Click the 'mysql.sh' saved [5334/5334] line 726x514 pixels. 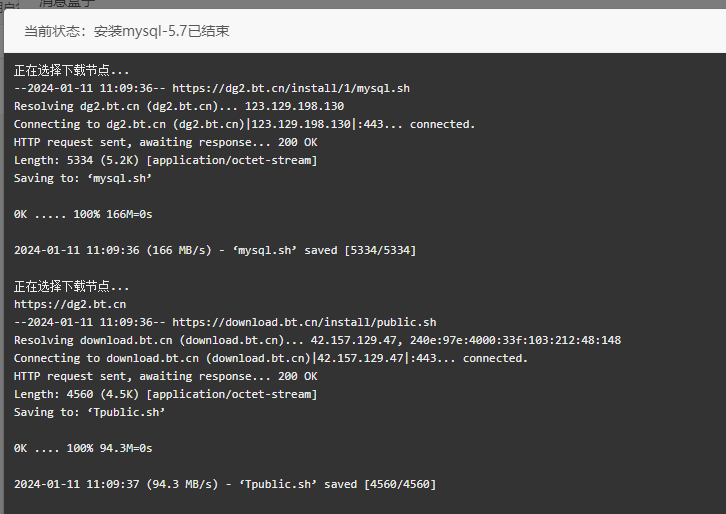tap(215, 250)
